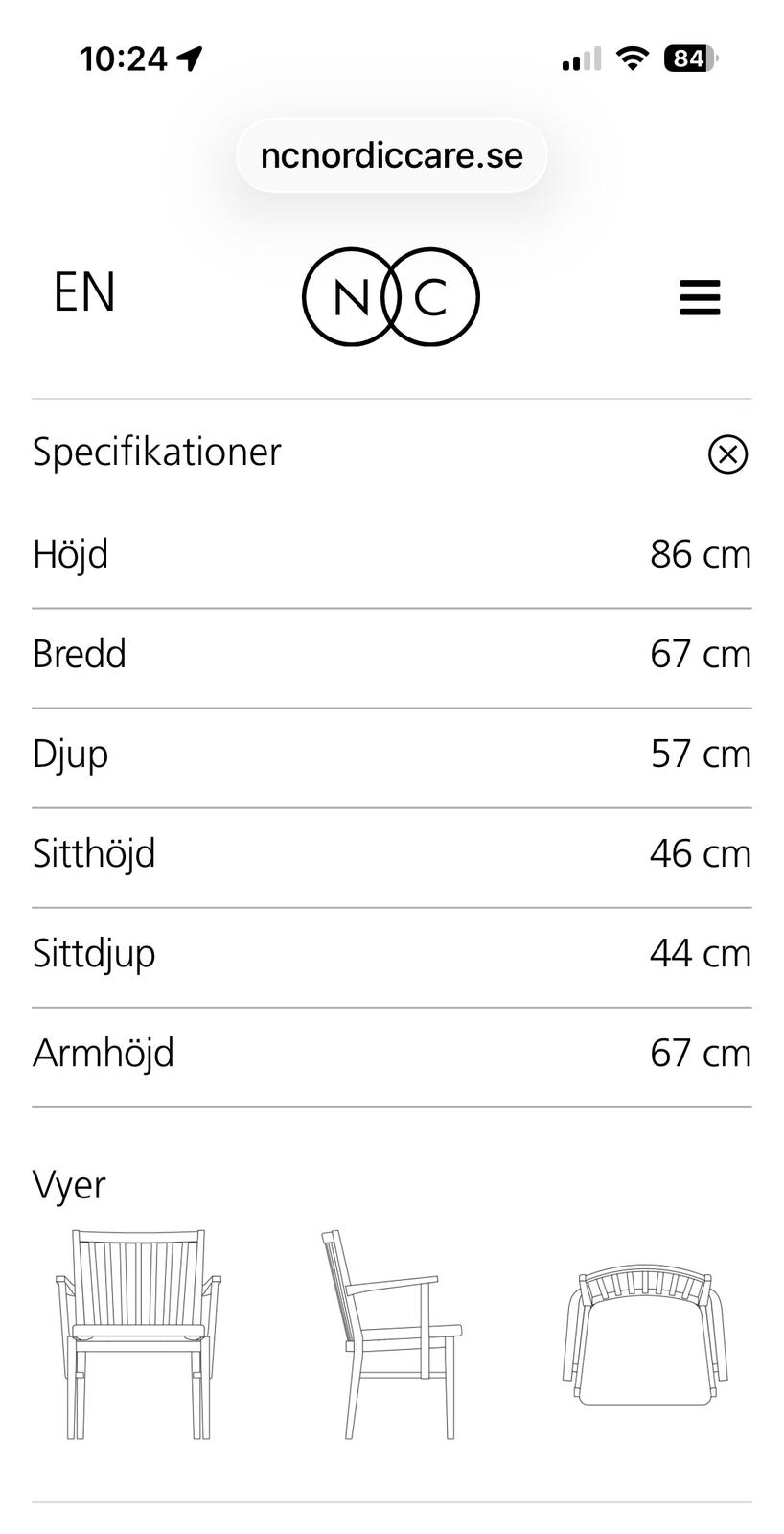Tap the Wi-Fi status icon
Viewport: 784px width, 1534px height.
[x=632, y=59]
